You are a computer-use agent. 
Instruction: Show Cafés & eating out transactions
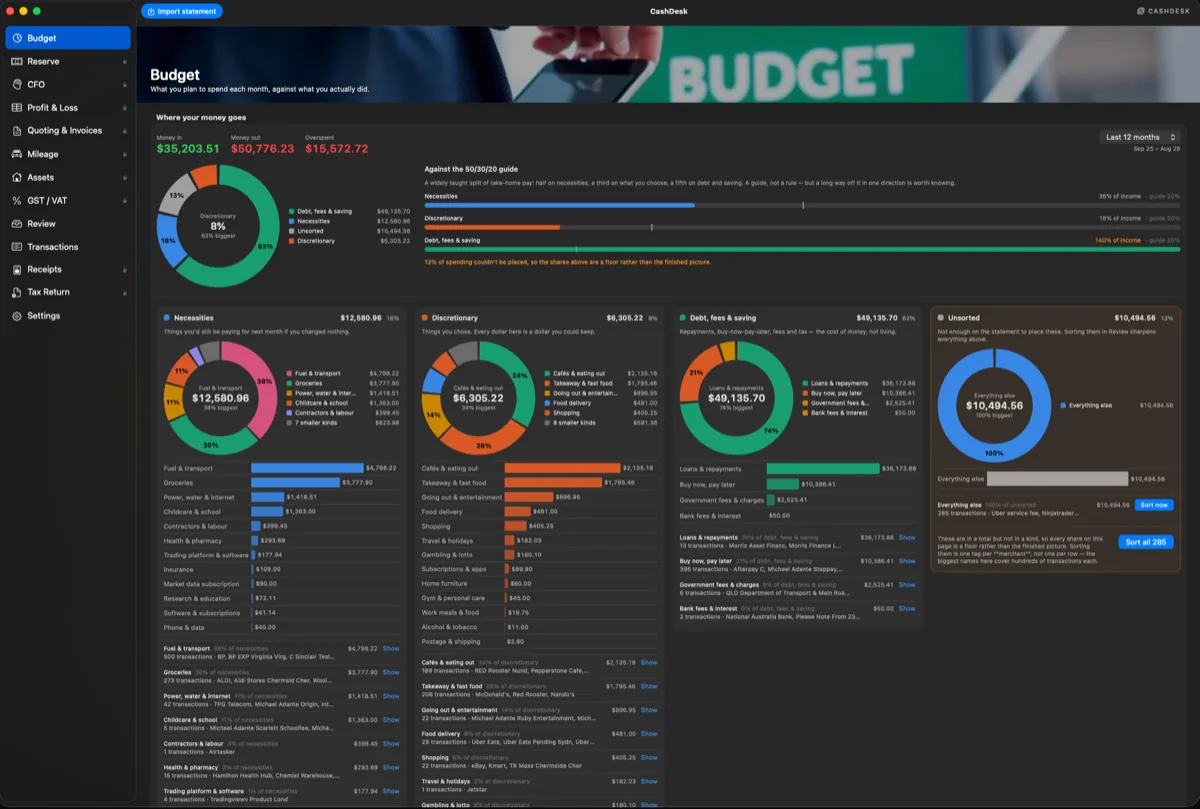[x=649, y=662]
